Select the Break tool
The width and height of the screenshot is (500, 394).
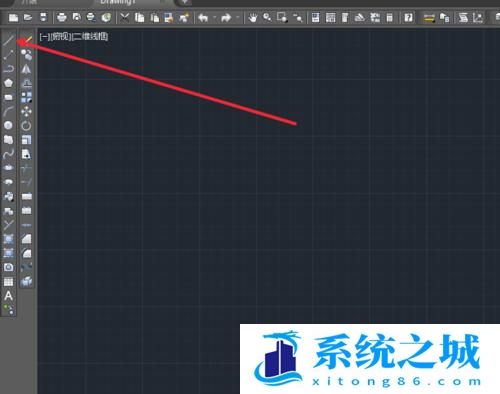point(26,211)
